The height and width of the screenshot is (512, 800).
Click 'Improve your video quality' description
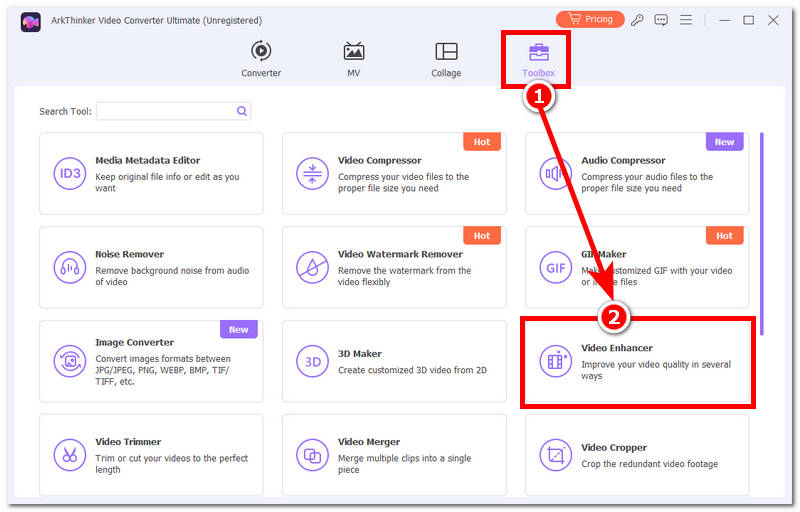[x=656, y=370]
